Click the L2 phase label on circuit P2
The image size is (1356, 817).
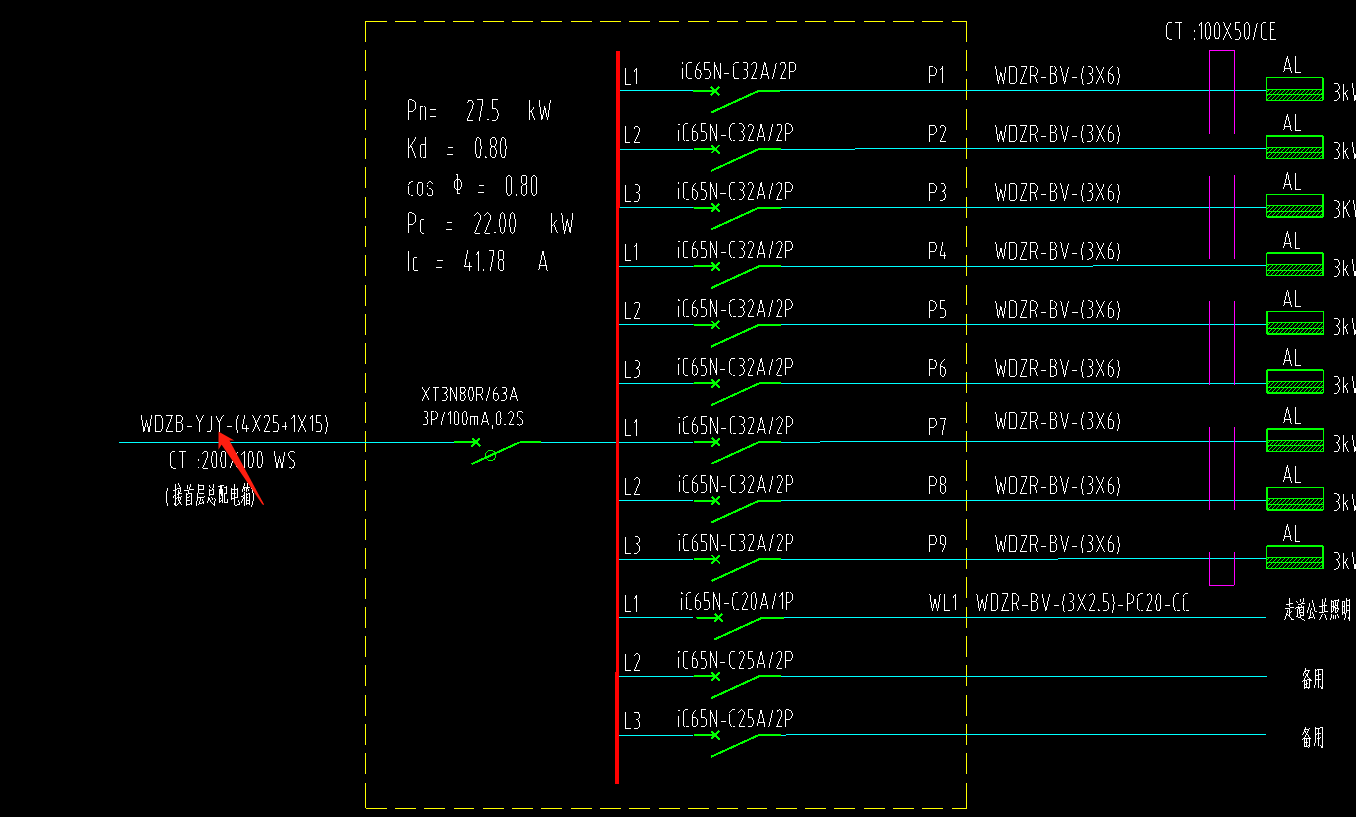tap(632, 136)
